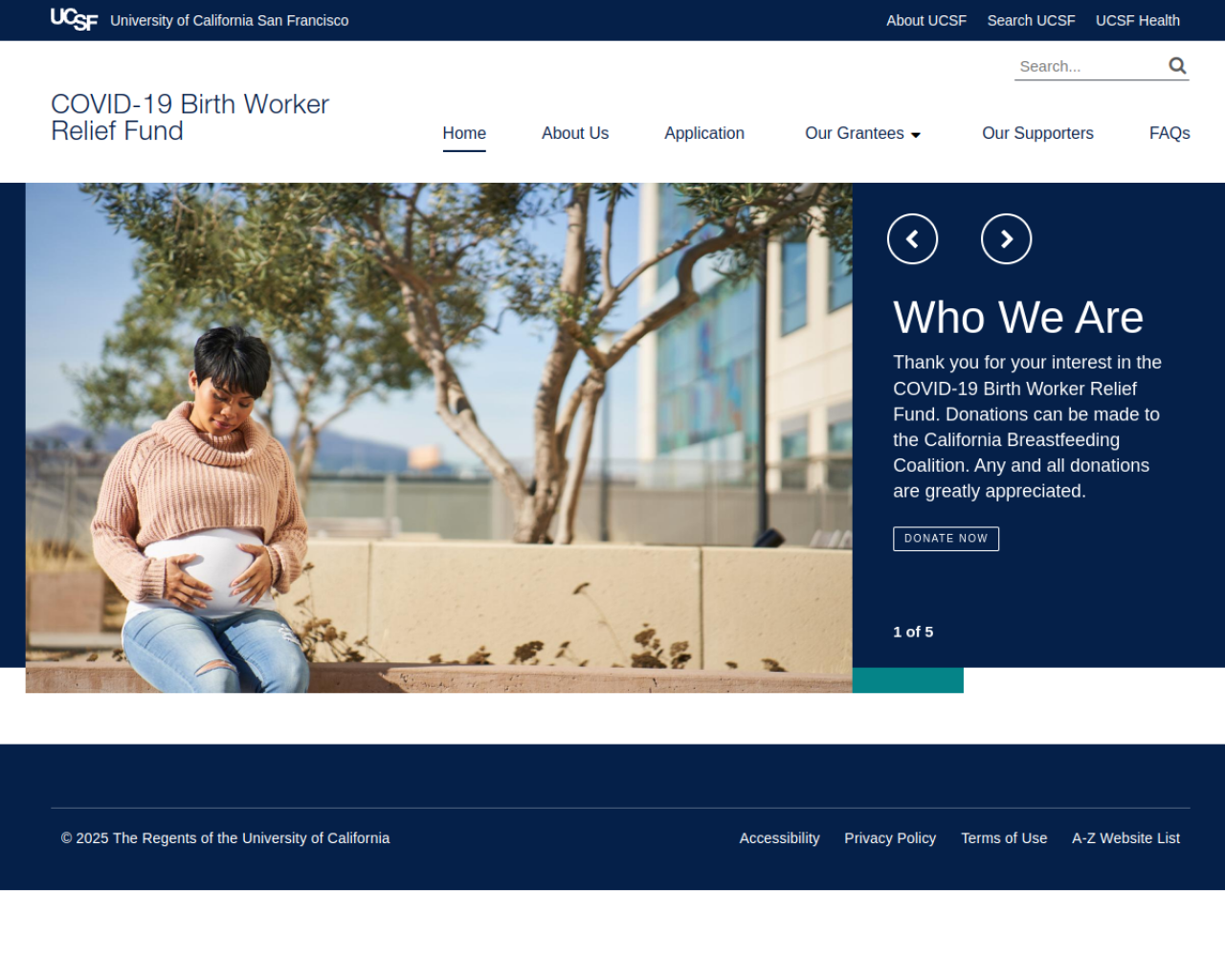Visit UCSF Health link
The height and width of the screenshot is (980, 1225).
click(1137, 20)
